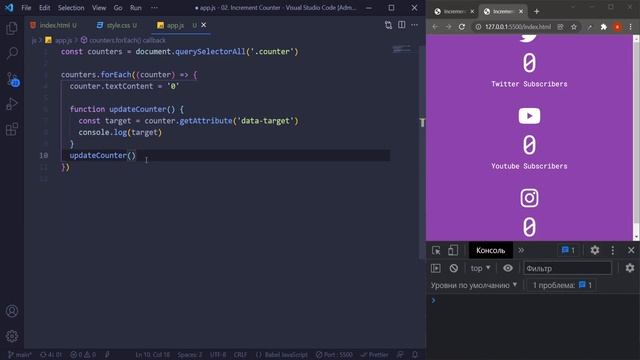Screen dimensions: 640x360
Task: Open the Explorer view in VS Code
Action: (12, 28)
